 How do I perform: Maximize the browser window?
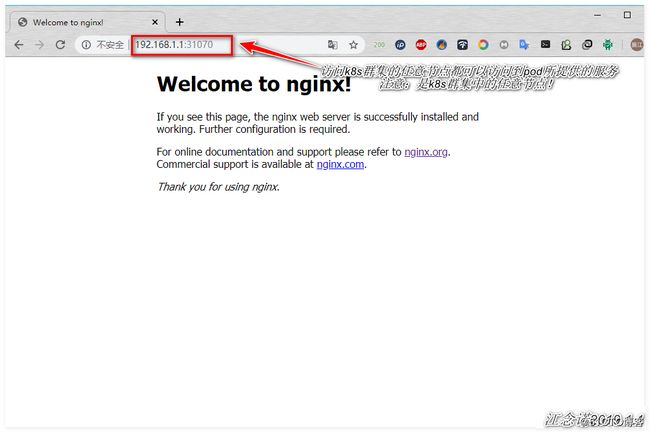pos(627,15)
